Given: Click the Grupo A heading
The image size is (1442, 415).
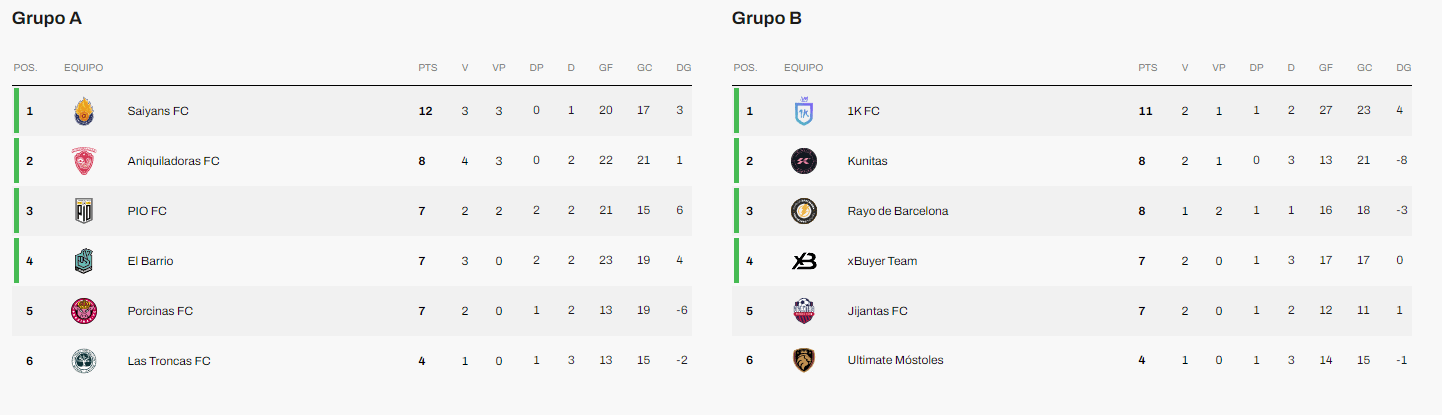Looking at the screenshot, I should click(47, 18).
